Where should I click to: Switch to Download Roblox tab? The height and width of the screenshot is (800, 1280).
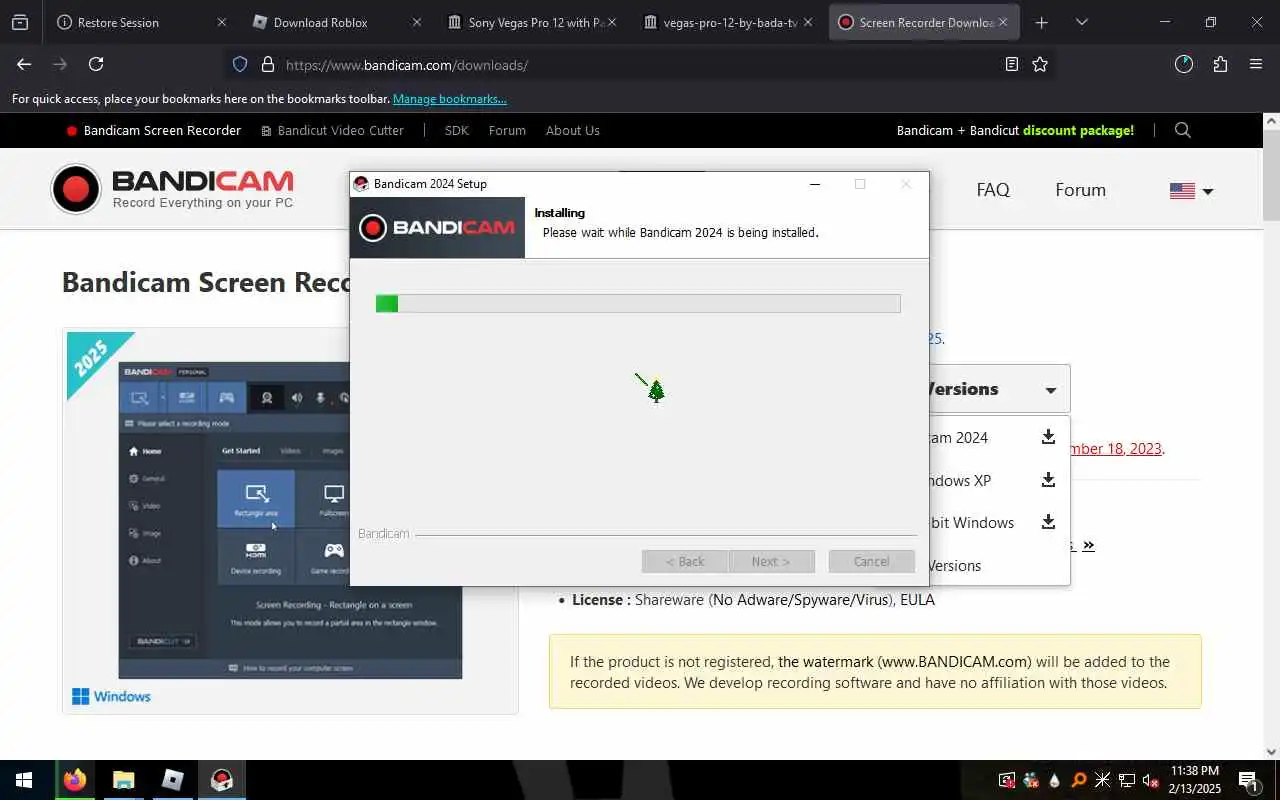(x=334, y=22)
